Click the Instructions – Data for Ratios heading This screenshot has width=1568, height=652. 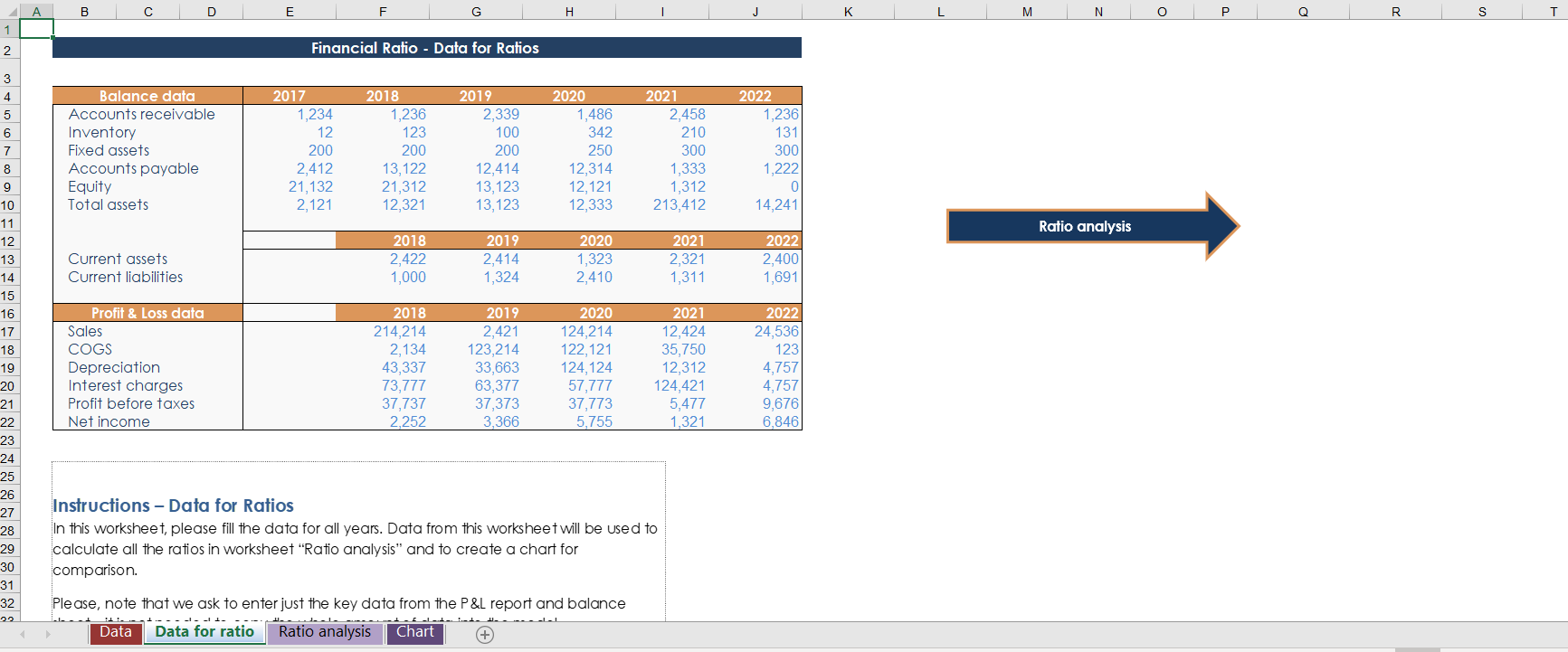click(x=173, y=506)
